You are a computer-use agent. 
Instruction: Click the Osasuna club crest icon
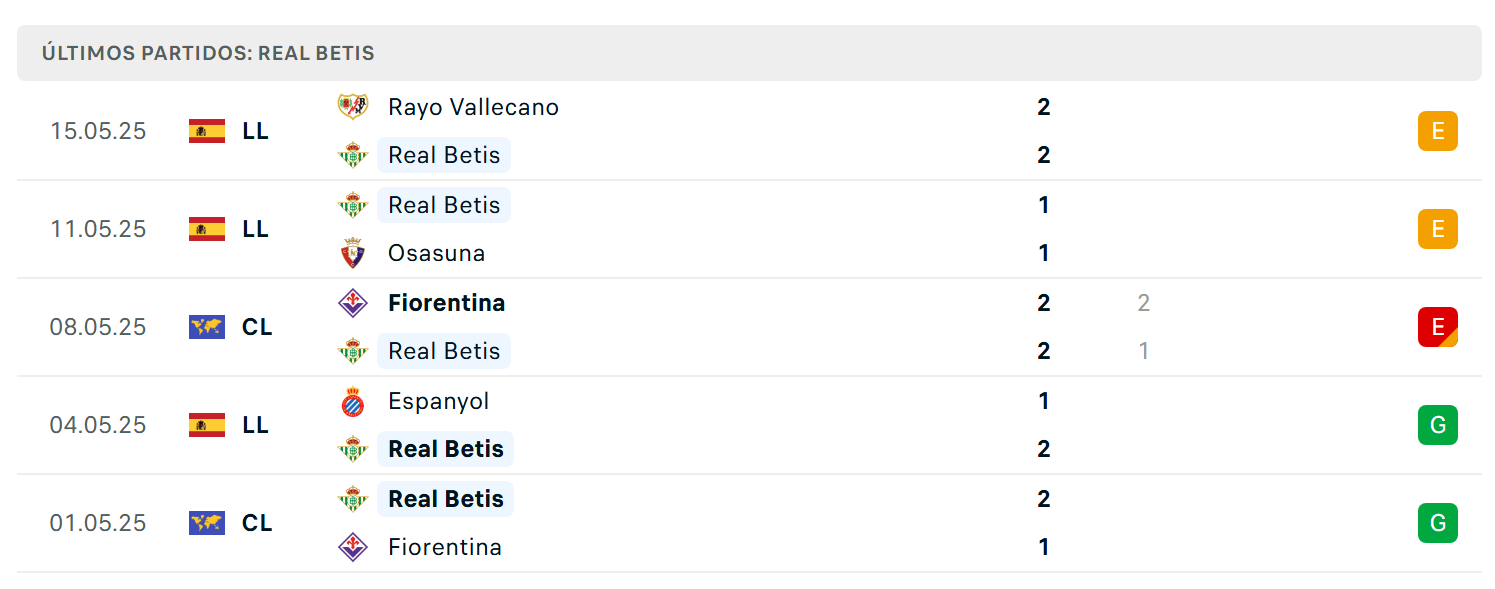tap(353, 253)
